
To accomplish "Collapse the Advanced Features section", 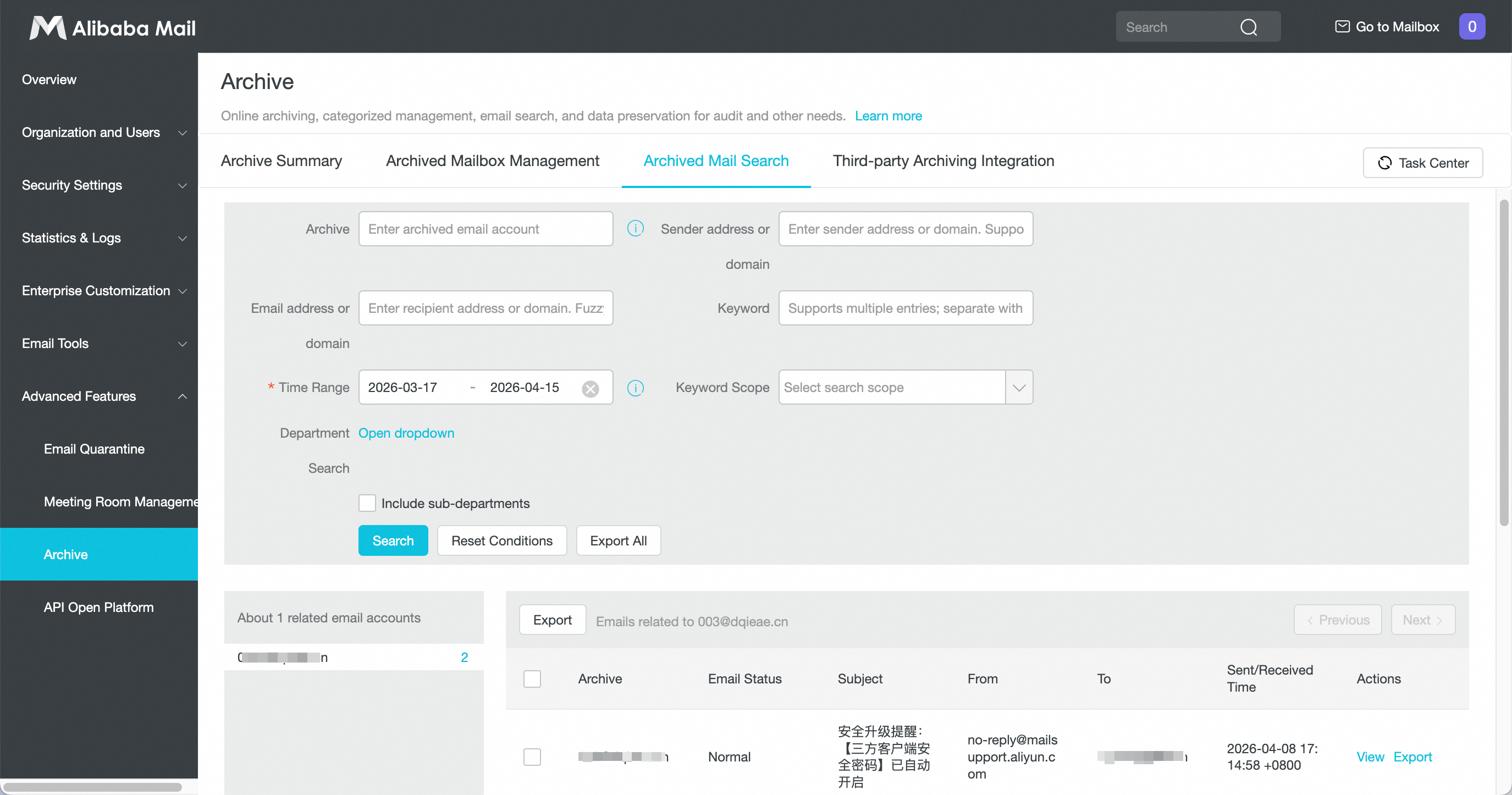I will point(104,396).
